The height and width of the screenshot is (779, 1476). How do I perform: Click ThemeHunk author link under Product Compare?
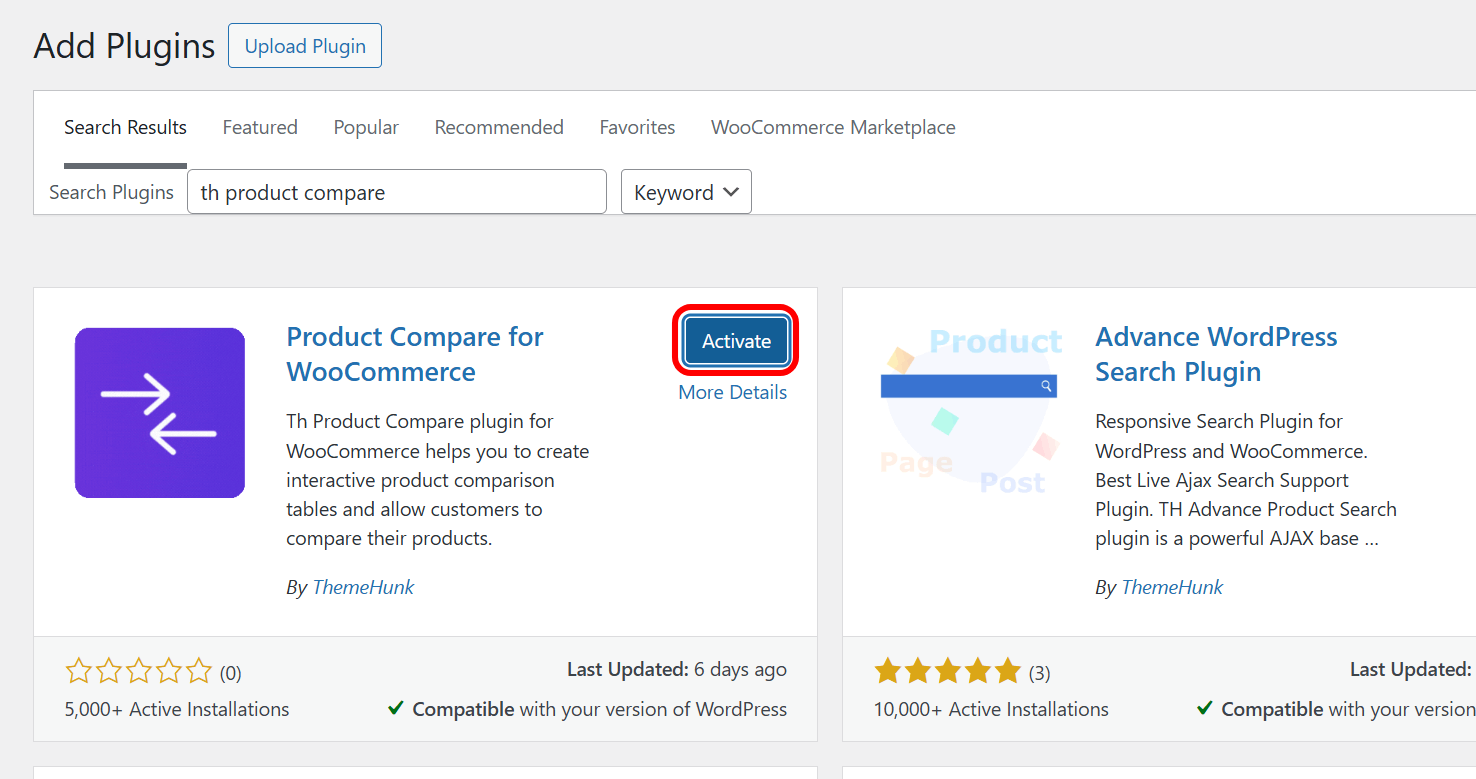coord(363,587)
